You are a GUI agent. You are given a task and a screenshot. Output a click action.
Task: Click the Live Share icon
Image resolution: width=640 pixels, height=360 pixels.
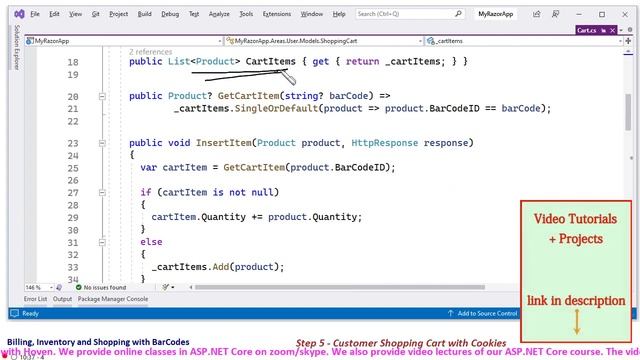point(537,14)
